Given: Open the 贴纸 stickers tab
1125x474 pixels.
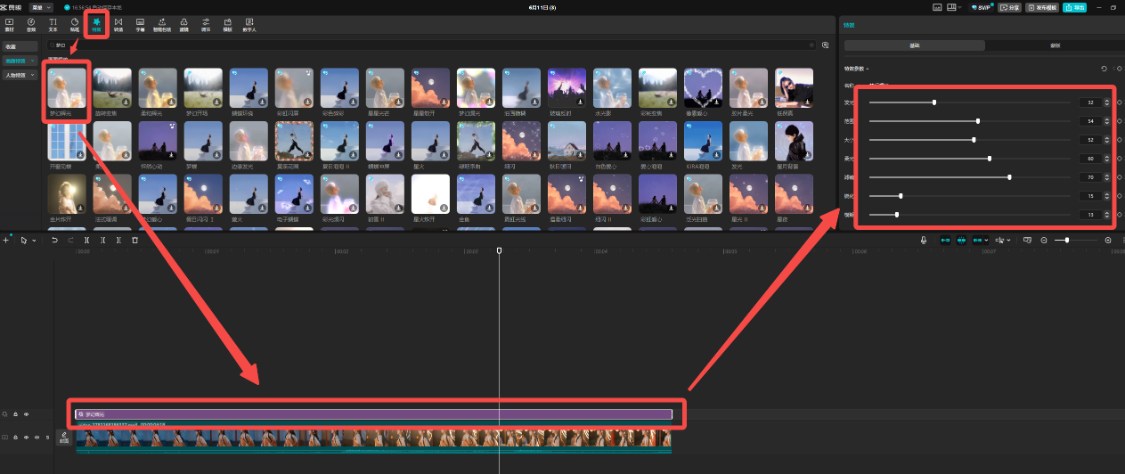Looking at the screenshot, I should 75,25.
